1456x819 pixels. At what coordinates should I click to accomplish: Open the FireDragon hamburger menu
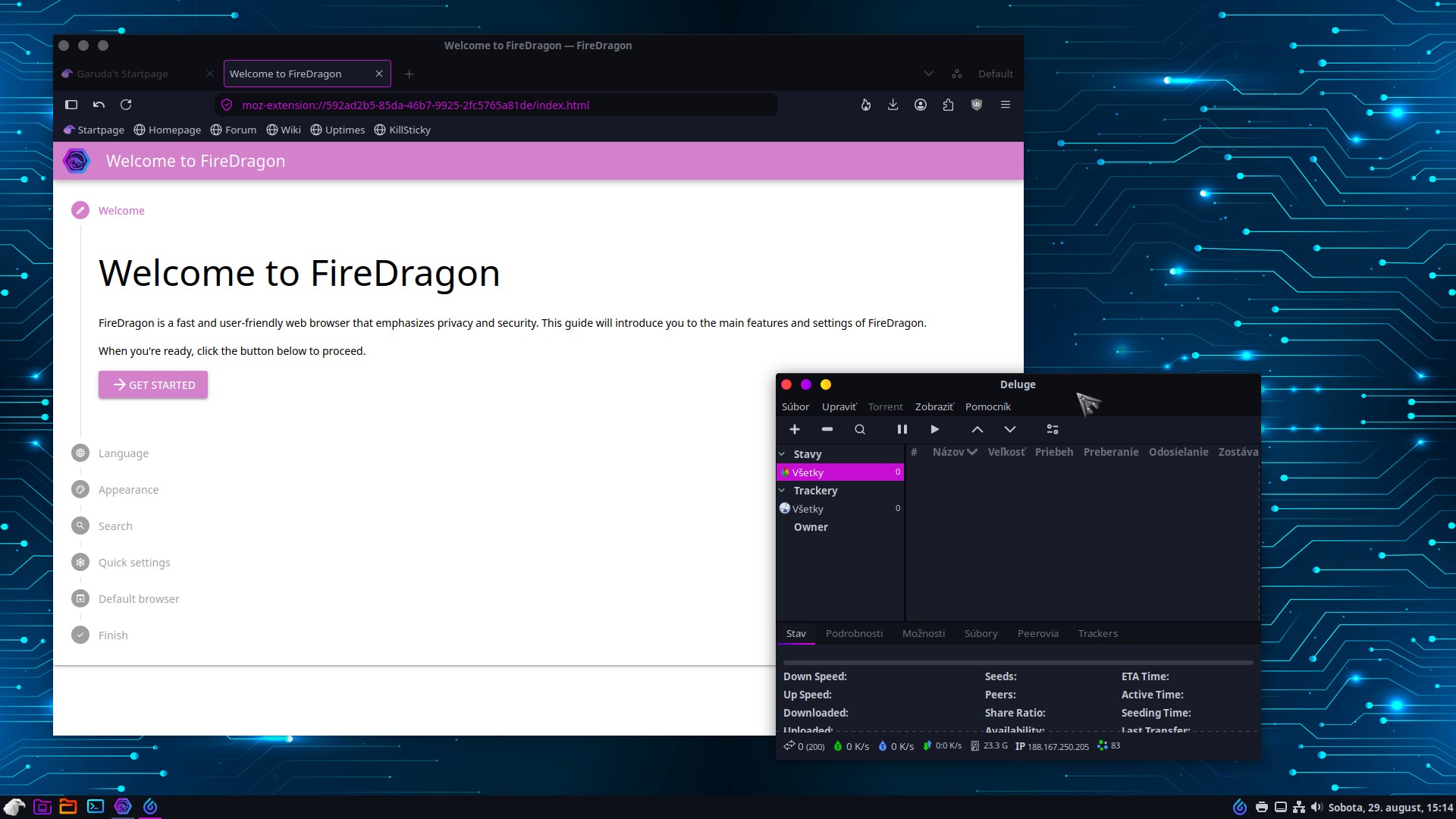tap(1006, 105)
